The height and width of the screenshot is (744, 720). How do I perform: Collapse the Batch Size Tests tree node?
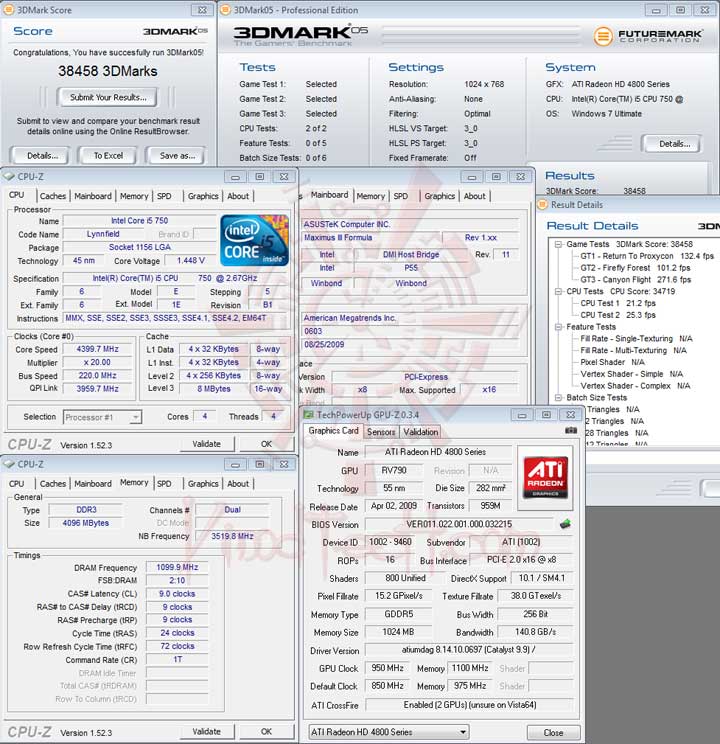pos(558,398)
